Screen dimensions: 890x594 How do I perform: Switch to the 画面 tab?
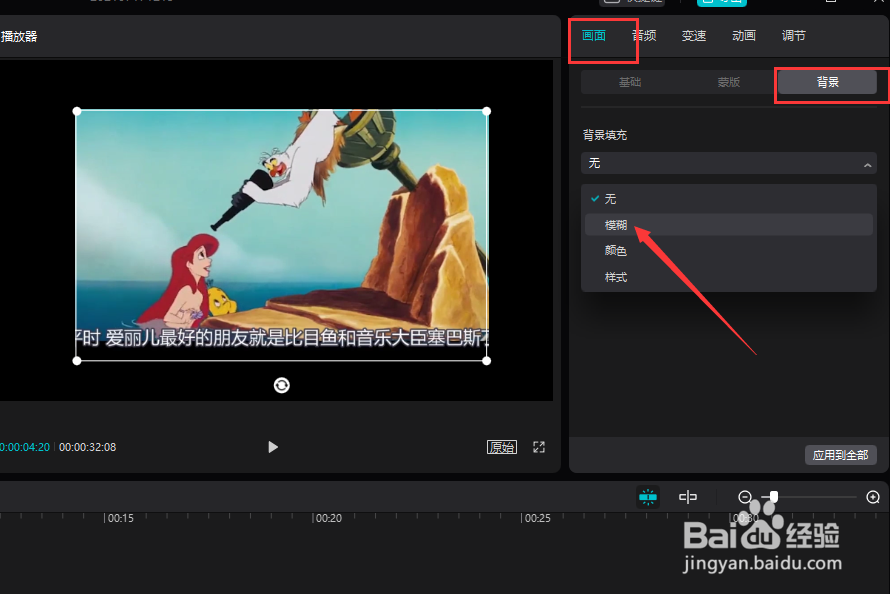pos(594,36)
